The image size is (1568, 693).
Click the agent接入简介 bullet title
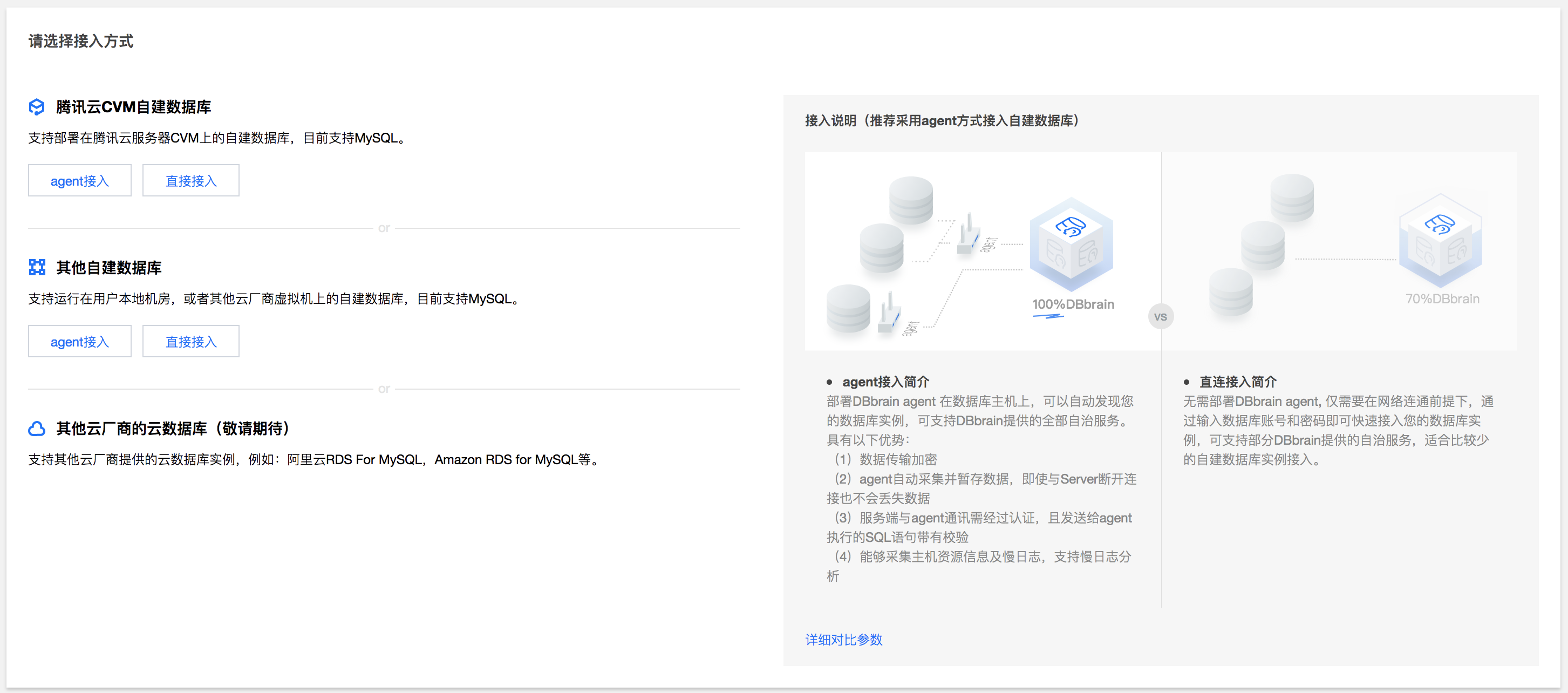(885, 382)
